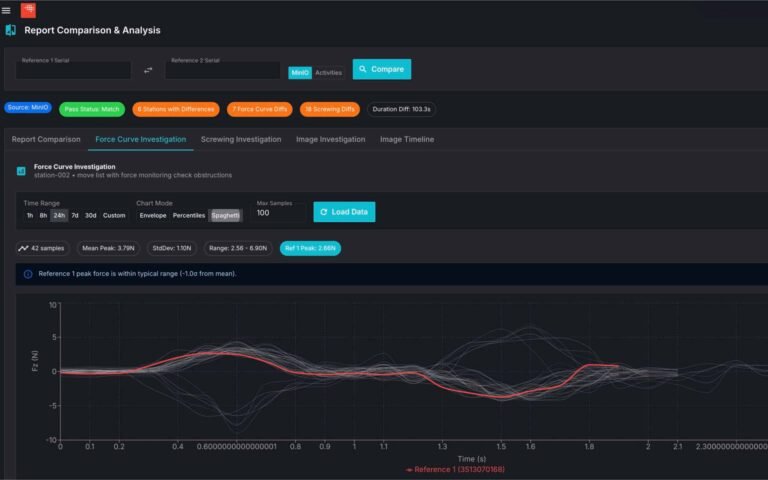This screenshot has width=768, height=480.
Task: Switch to Report Comparison tab
Action: point(46,139)
